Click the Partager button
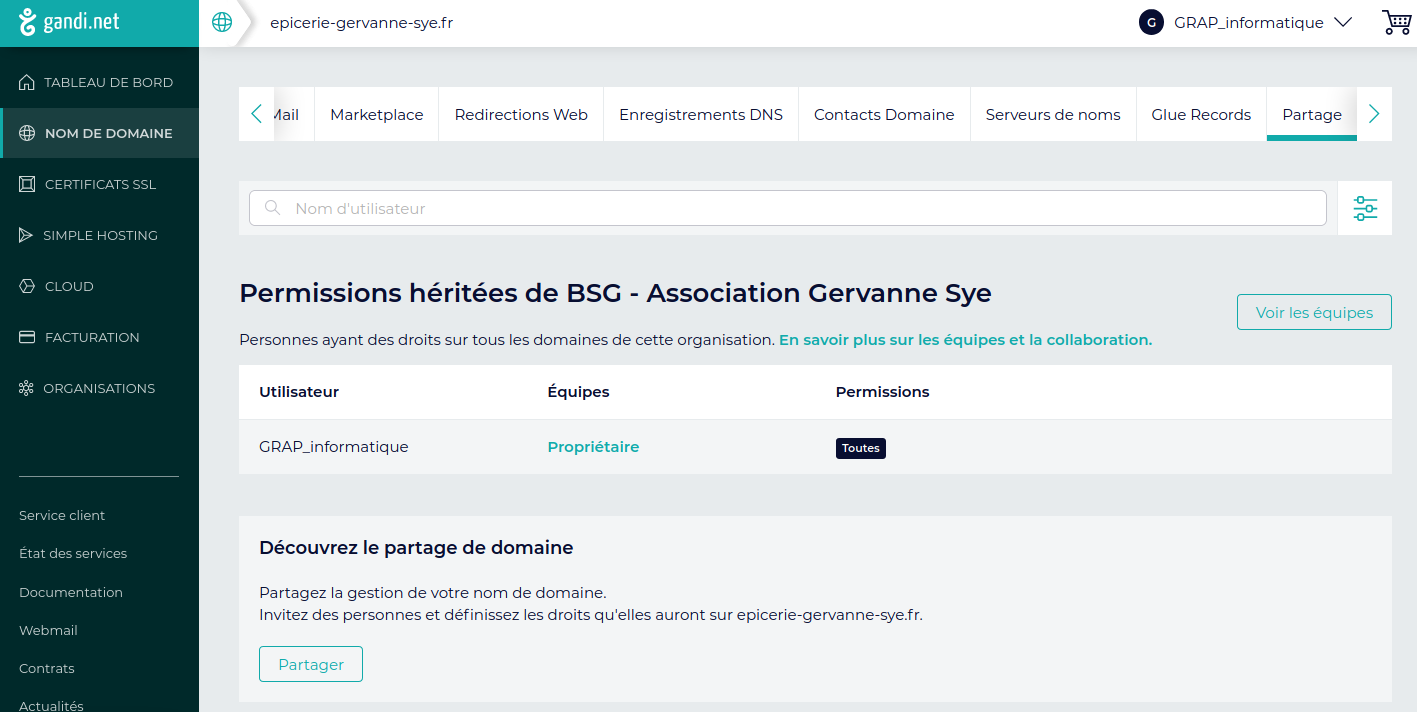1417x712 pixels. pyautogui.click(x=311, y=664)
